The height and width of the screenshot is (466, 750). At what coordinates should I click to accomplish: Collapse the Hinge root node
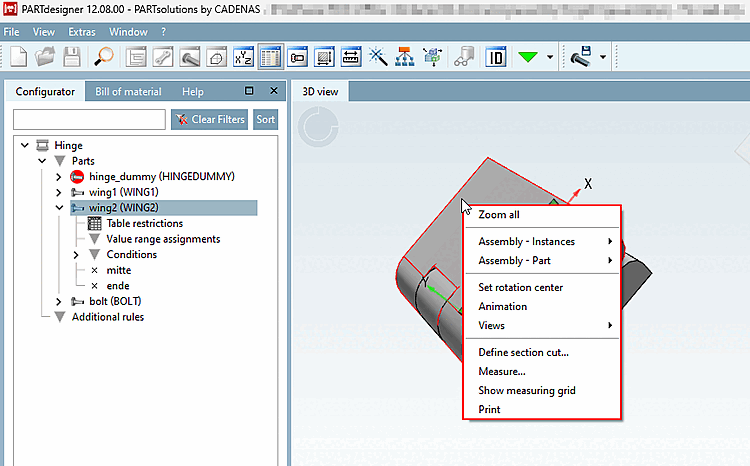[x=25, y=145]
